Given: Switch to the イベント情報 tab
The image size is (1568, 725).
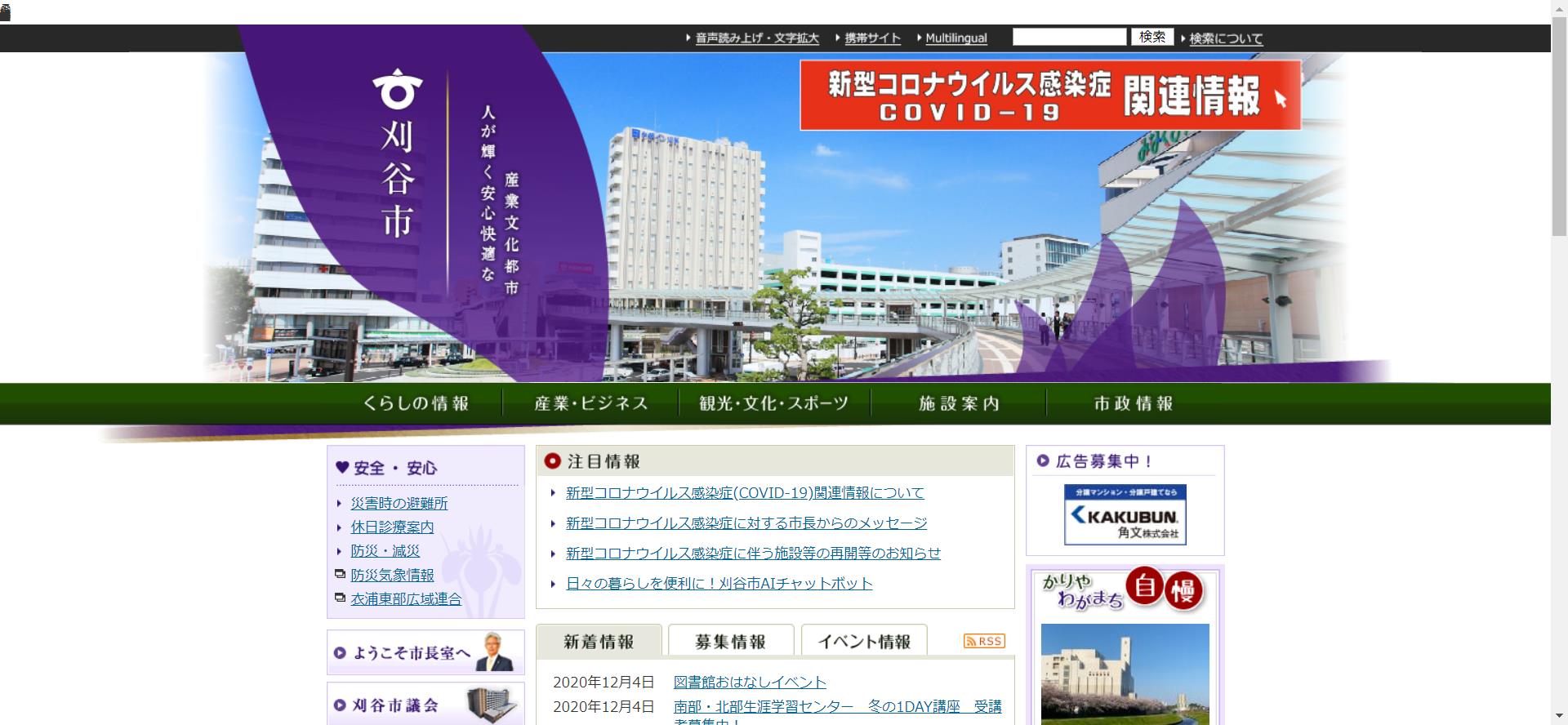Looking at the screenshot, I should pyautogui.click(x=864, y=641).
